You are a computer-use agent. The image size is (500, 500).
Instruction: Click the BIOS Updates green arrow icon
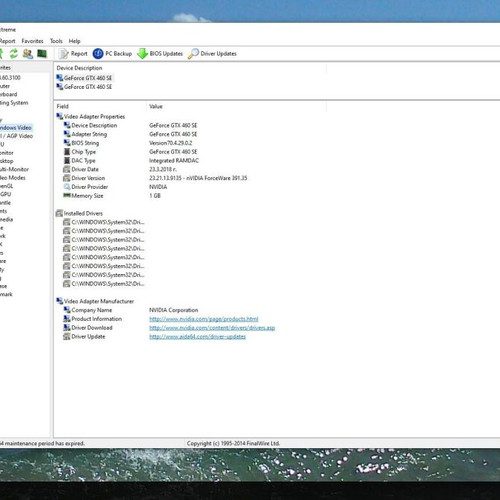[142, 54]
